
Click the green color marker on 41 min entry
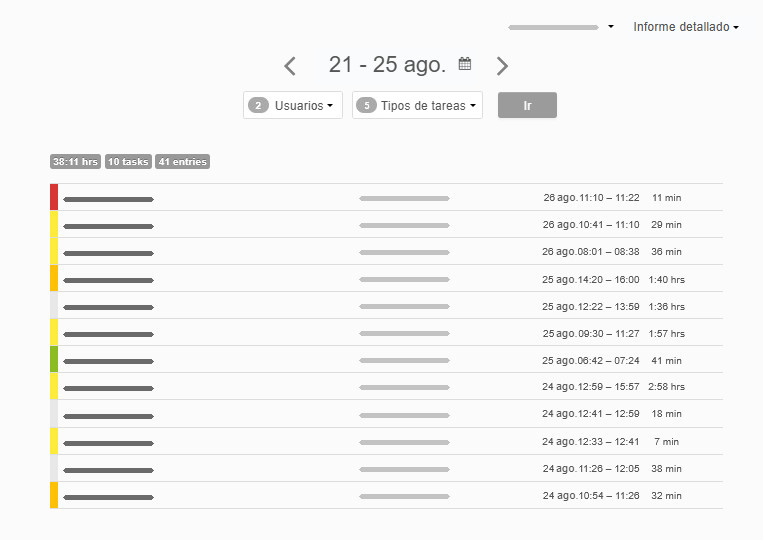point(54,360)
